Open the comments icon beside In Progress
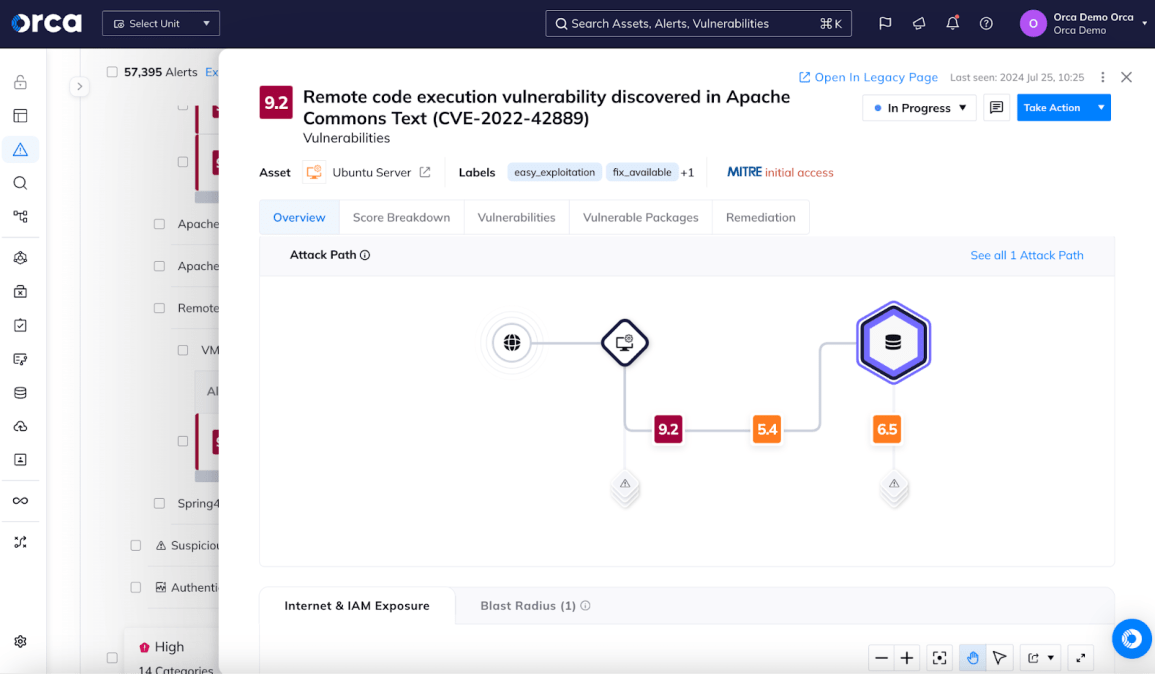 (x=996, y=108)
